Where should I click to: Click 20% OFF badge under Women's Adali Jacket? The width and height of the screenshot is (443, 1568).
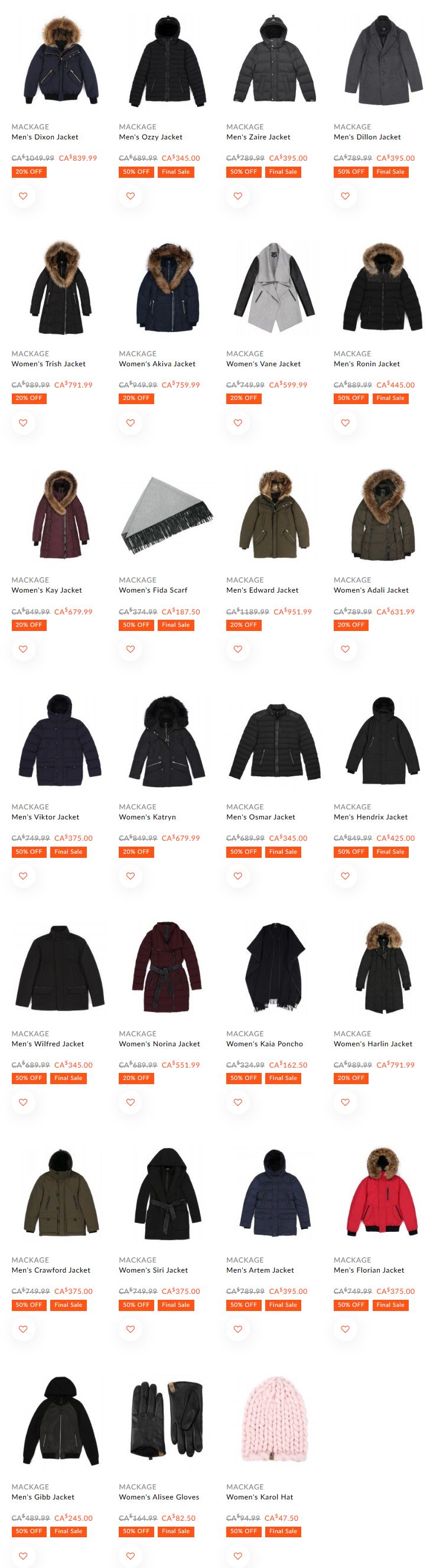(351, 625)
